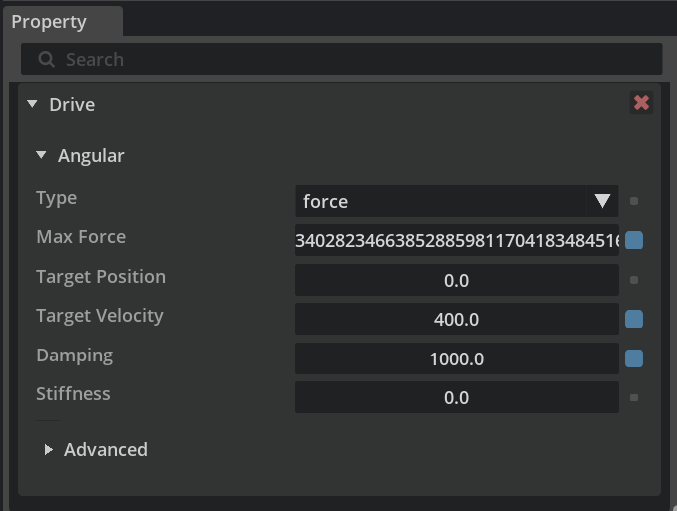Click the Target Position value field
Image resolution: width=677 pixels, height=511 pixels.
pos(456,280)
